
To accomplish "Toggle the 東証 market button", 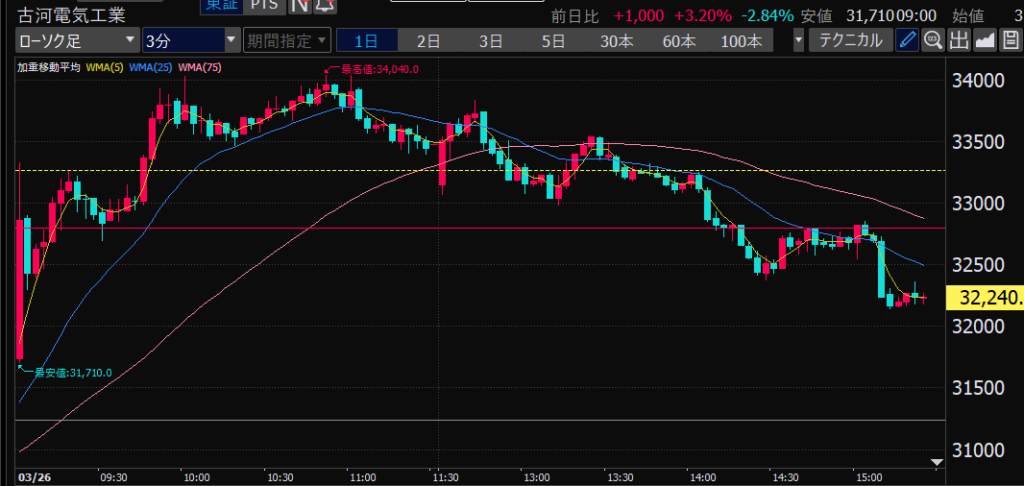I will pos(221,6).
